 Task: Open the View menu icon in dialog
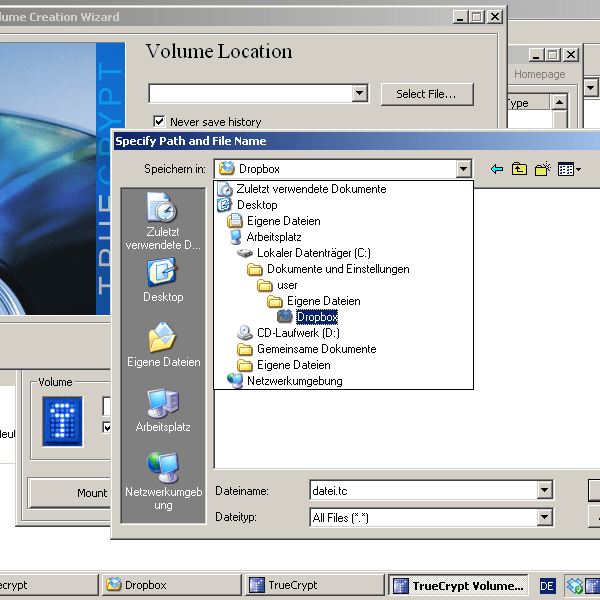pos(569,169)
